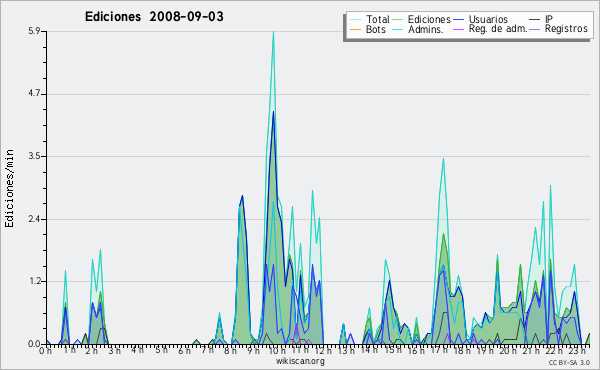Click the '13 h' x-axis label
The image size is (600, 370).
pos(346,350)
